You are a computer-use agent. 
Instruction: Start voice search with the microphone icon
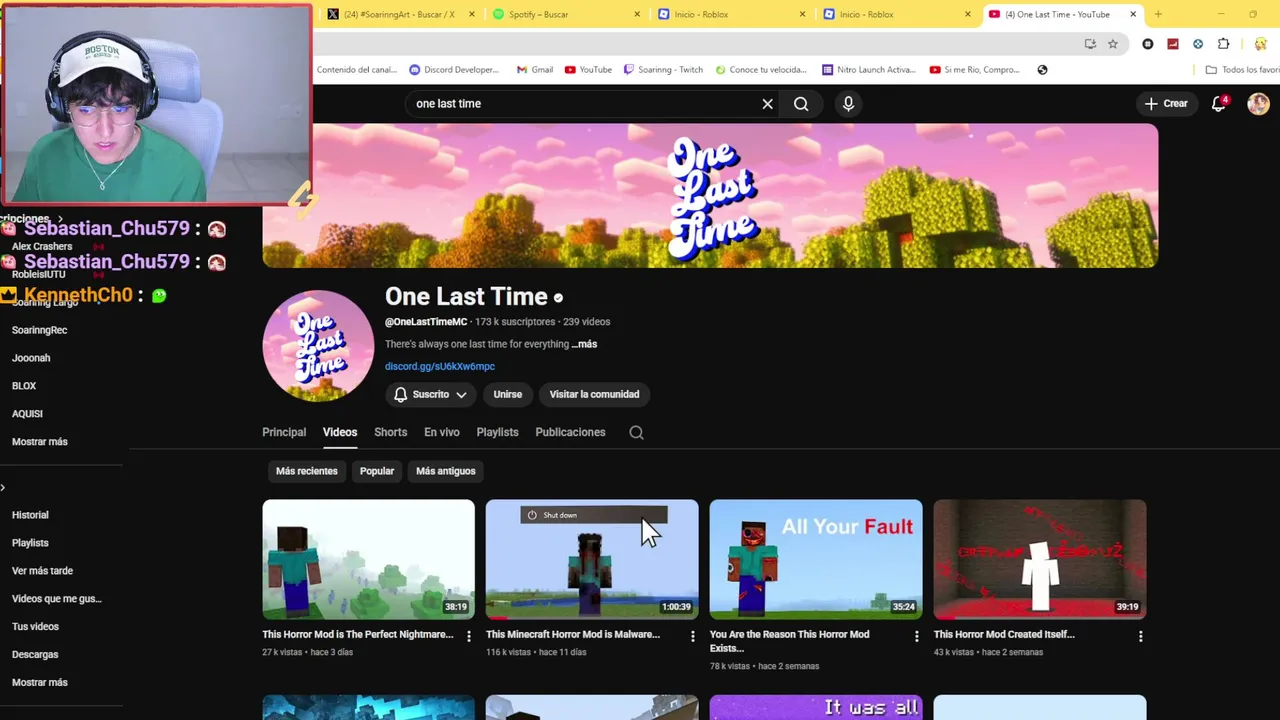coord(848,104)
